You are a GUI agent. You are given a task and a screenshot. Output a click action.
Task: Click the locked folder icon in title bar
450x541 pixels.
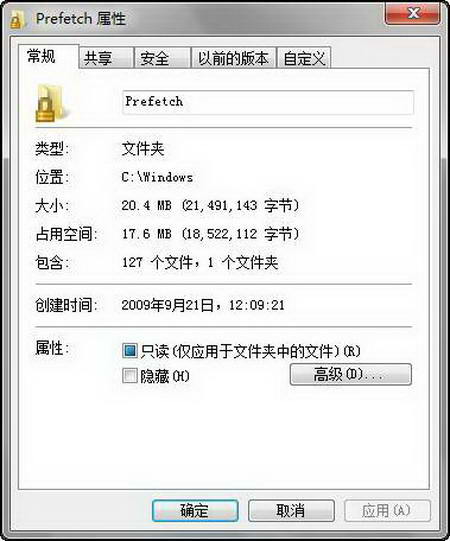coord(18,19)
